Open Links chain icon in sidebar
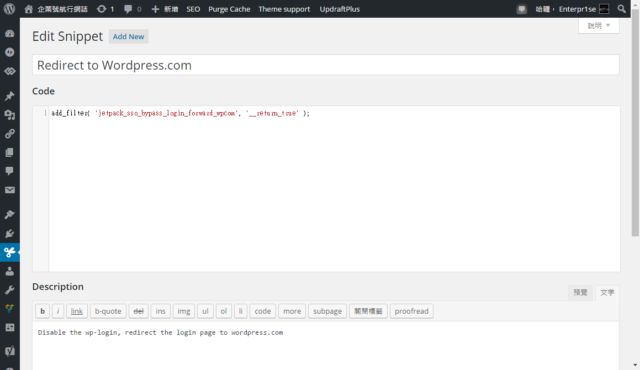The height and width of the screenshot is (370, 640). click(9, 134)
